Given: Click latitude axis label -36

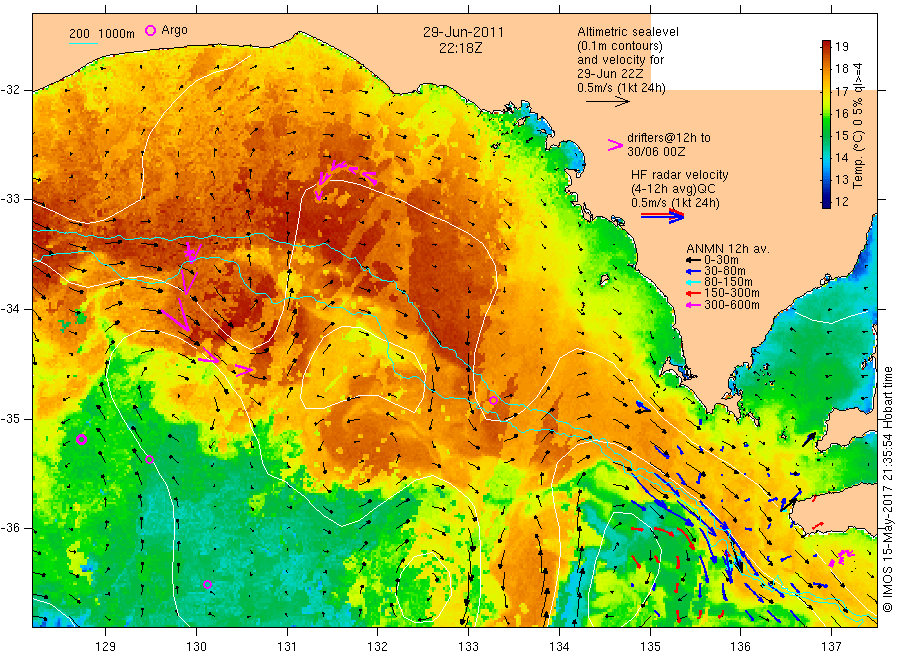Looking at the screenshot, I should point(10,528).
